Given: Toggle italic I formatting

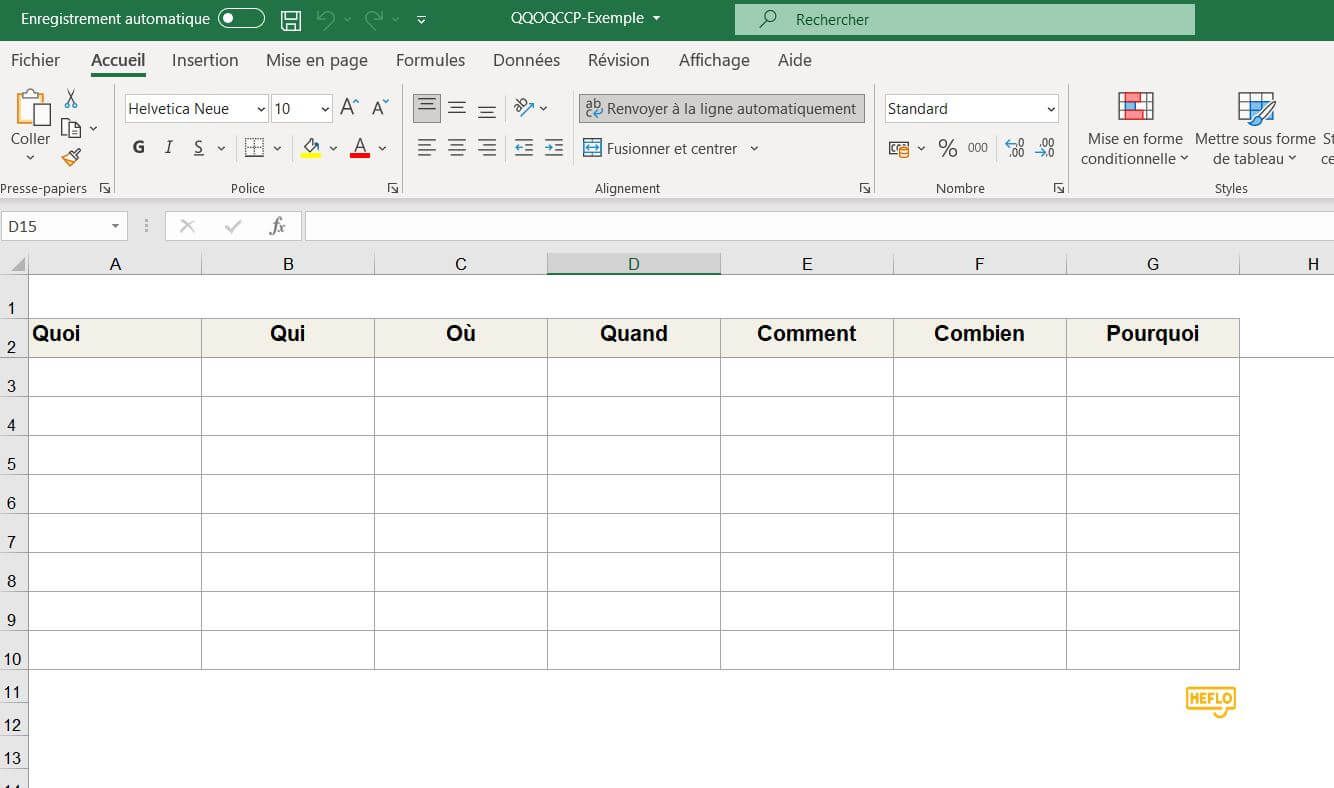Looking at the screenshot, I should (169, 148).
